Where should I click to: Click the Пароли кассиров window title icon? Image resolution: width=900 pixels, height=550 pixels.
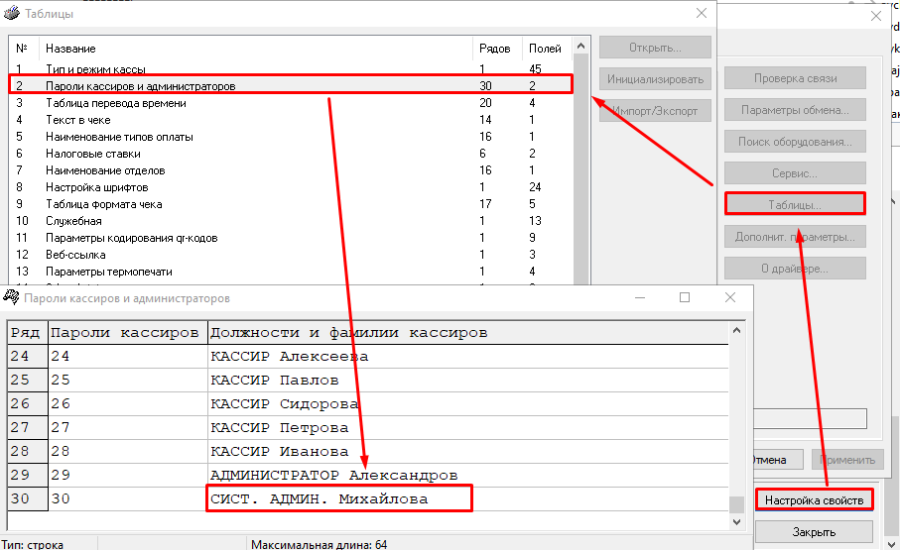coord(11,297)
